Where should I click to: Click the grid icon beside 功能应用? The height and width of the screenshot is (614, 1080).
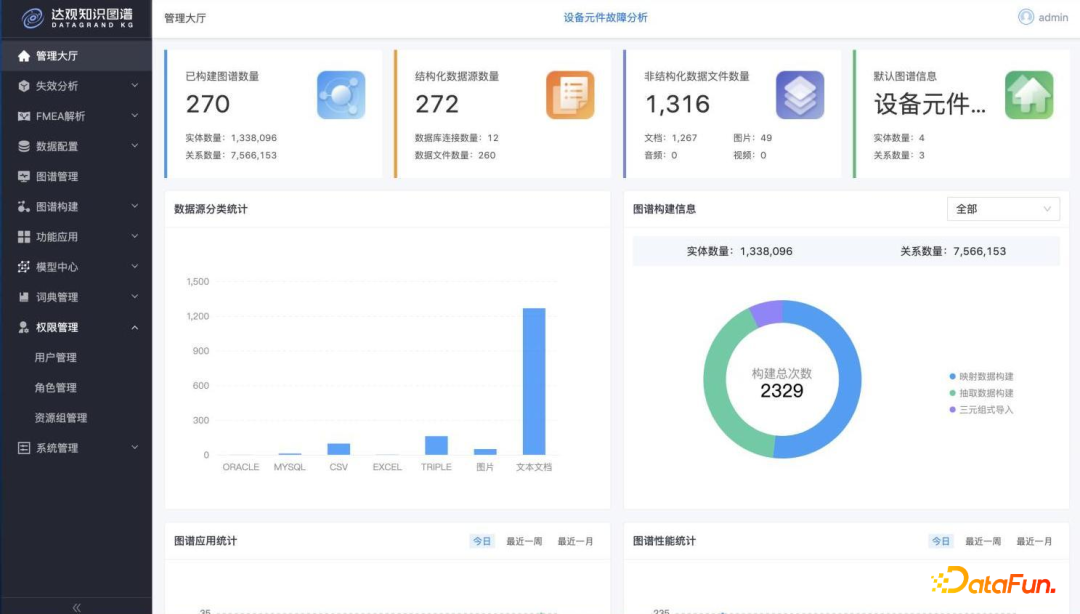(24, 237)
